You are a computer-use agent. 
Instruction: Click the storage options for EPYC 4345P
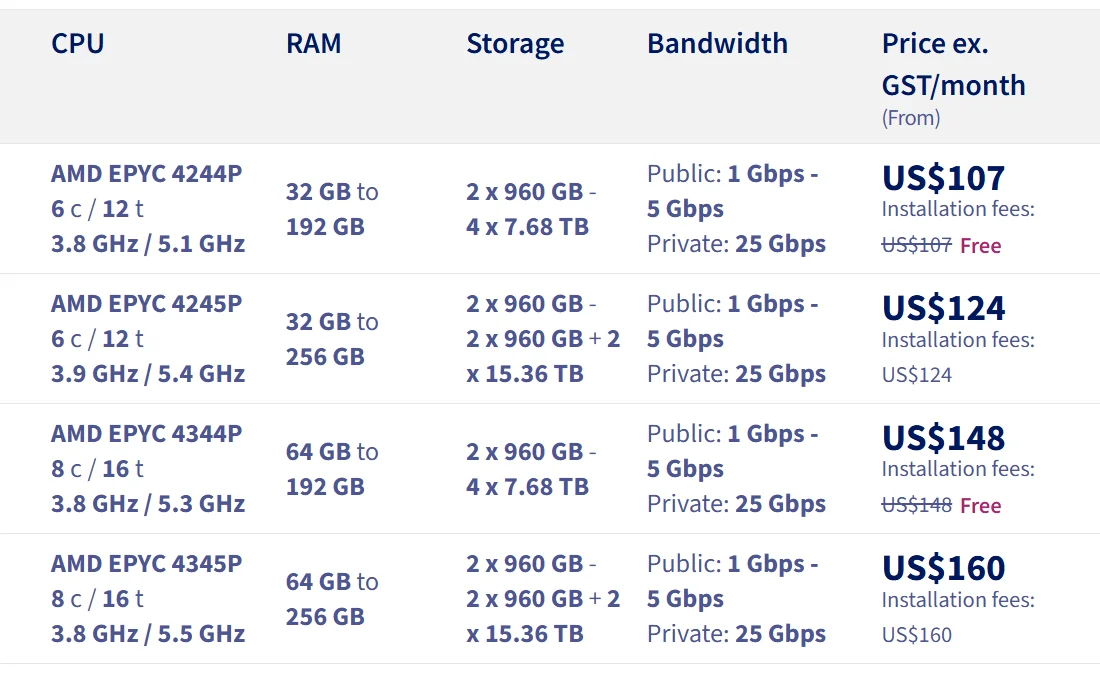542,599
